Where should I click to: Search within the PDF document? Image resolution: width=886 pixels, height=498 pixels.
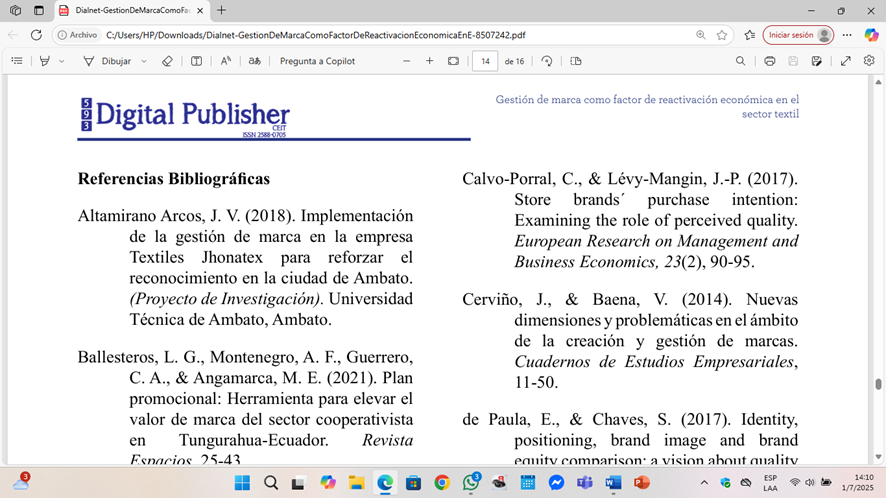(x=740, y=61)
